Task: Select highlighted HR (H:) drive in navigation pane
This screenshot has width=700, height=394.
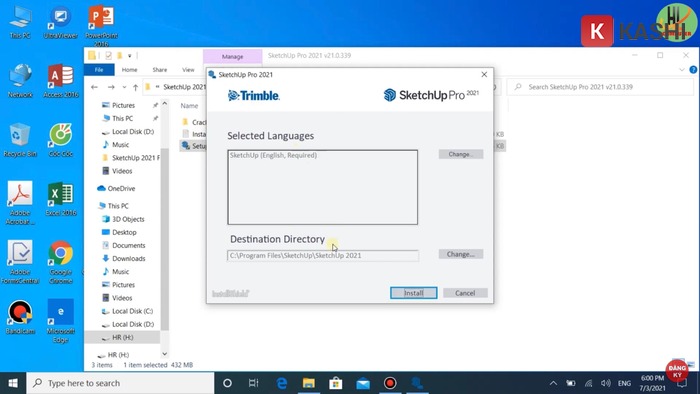Action: [x=121, y=337]
